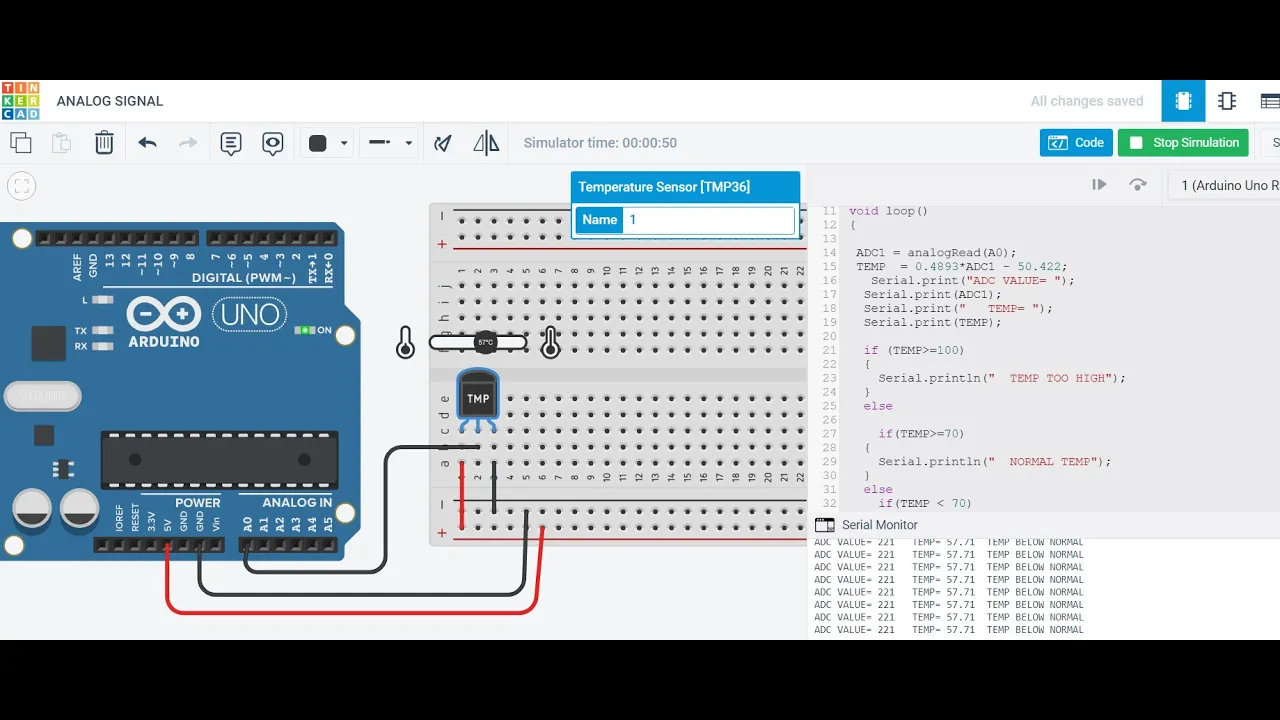Viewport: 1280px width, 720px height.
Task: Edit the temperature sensor Name field
Action: 709,220
